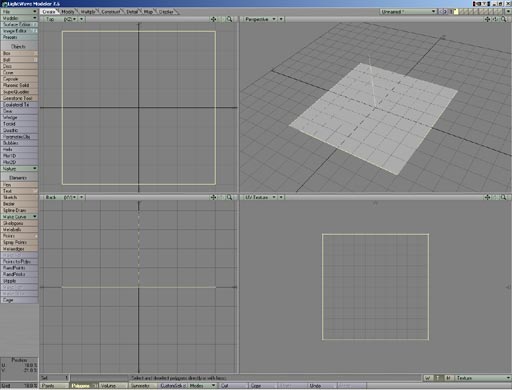512x390 pixels.
Task: Select the Box primitive tool
Action: (19, 53)
